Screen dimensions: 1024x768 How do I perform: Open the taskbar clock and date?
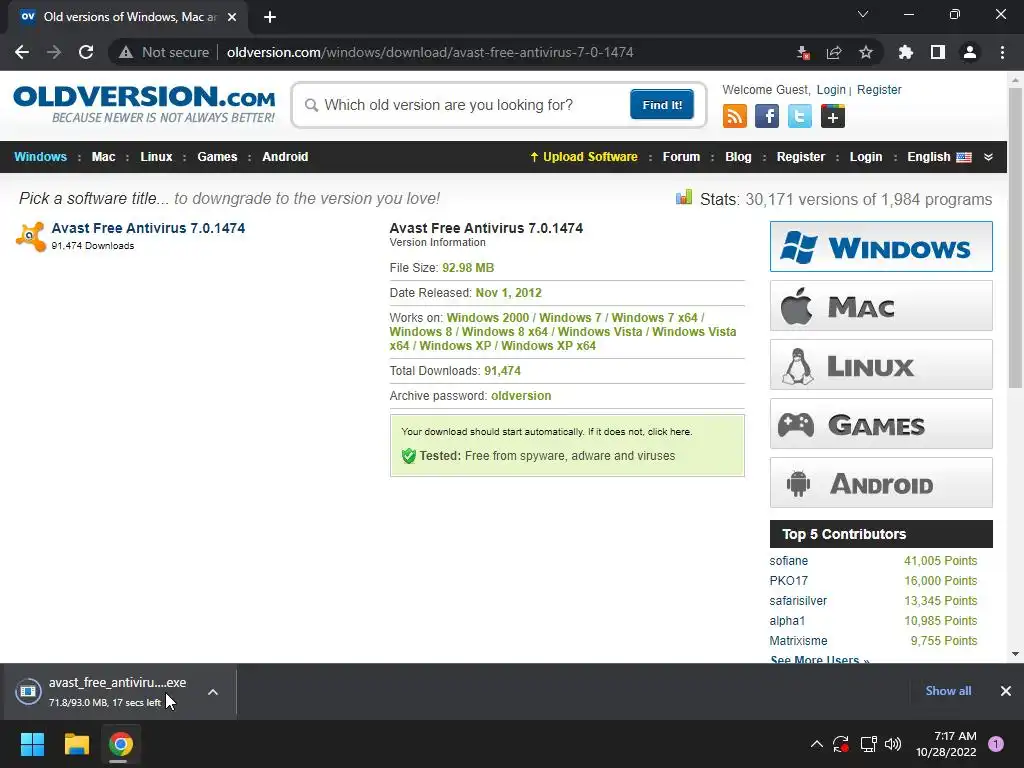(946, 744)
